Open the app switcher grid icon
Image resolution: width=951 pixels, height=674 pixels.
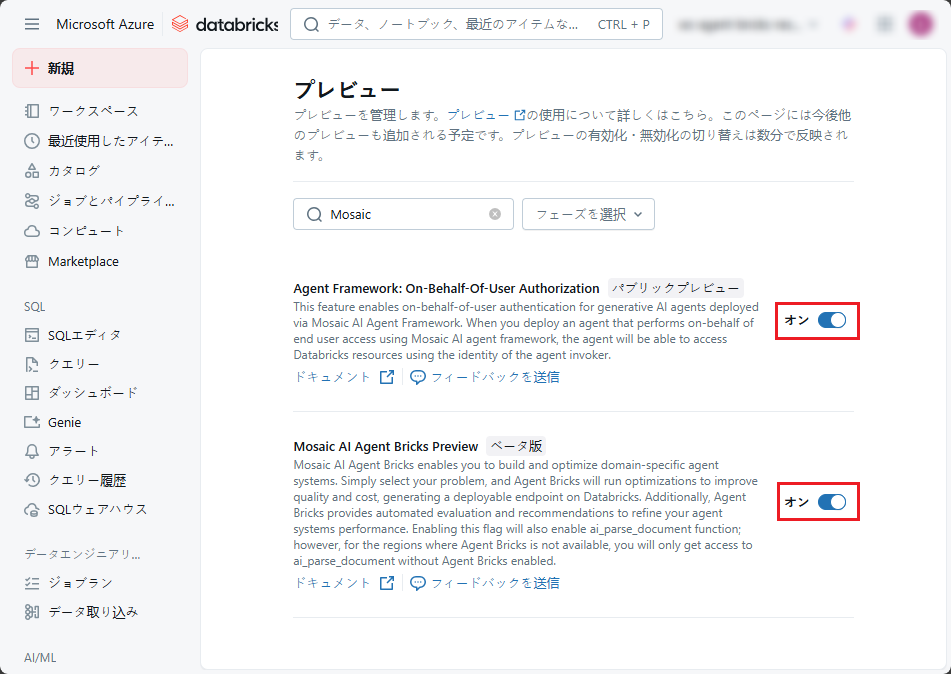(884, 24)
